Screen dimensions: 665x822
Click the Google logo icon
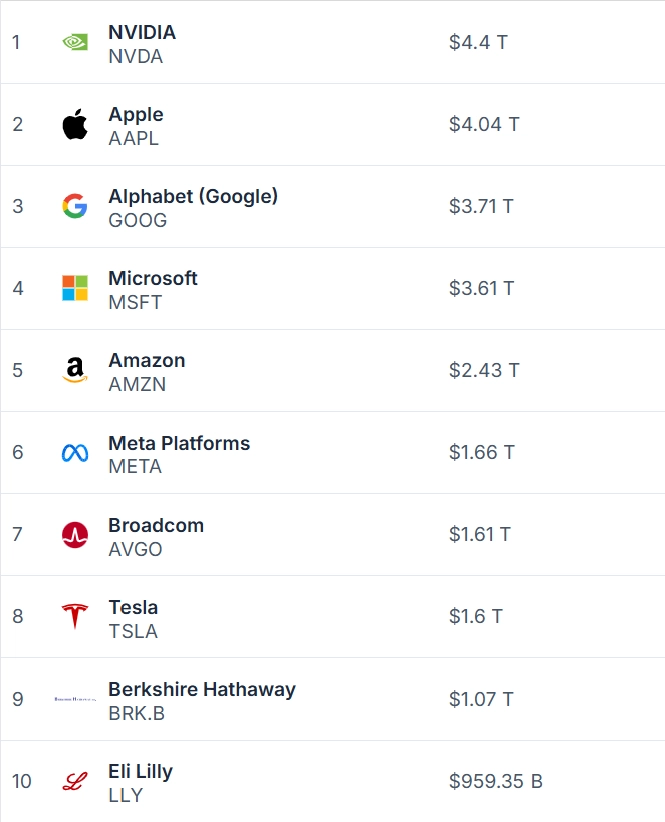pyautogui.click(x=75, y=207)
